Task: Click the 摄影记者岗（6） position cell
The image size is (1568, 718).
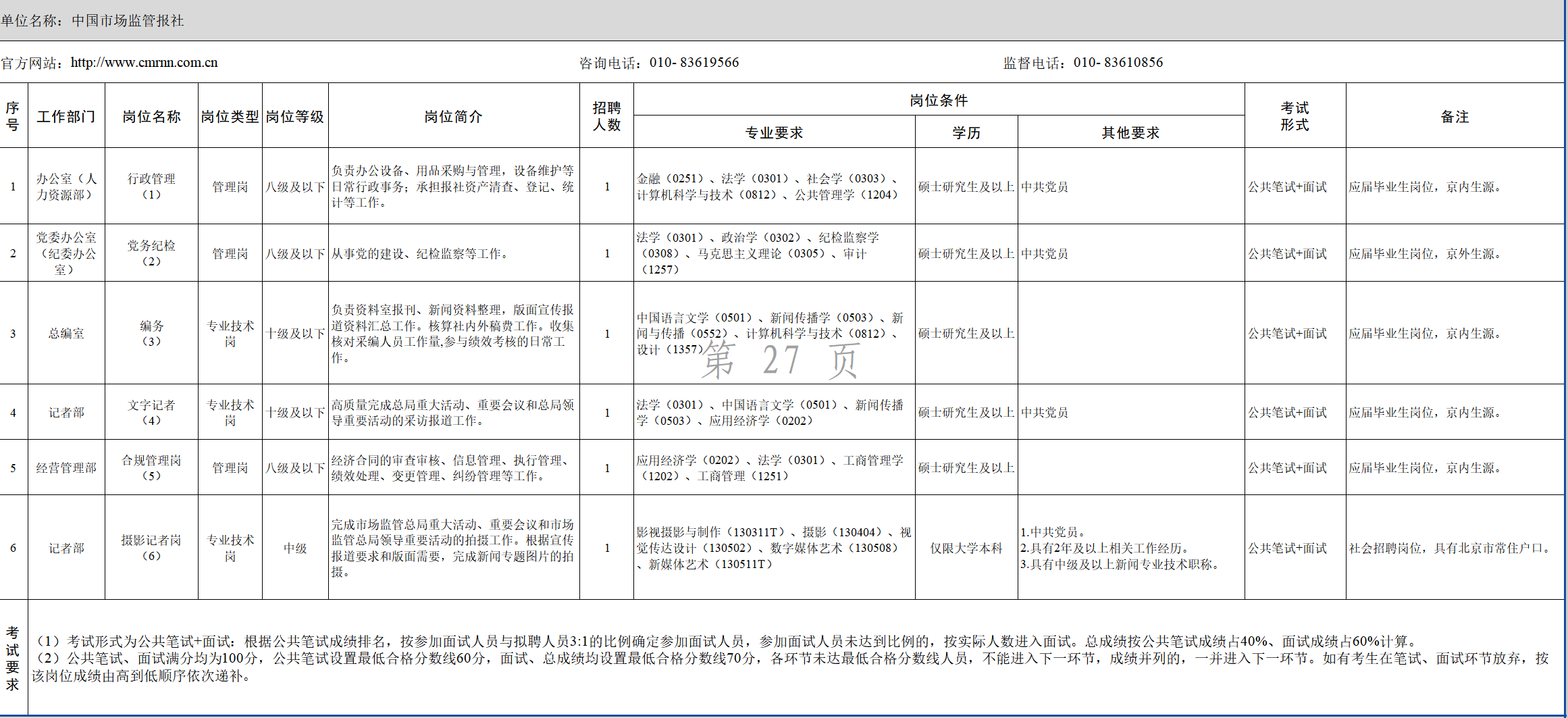Action: click(x=151, y=548)
